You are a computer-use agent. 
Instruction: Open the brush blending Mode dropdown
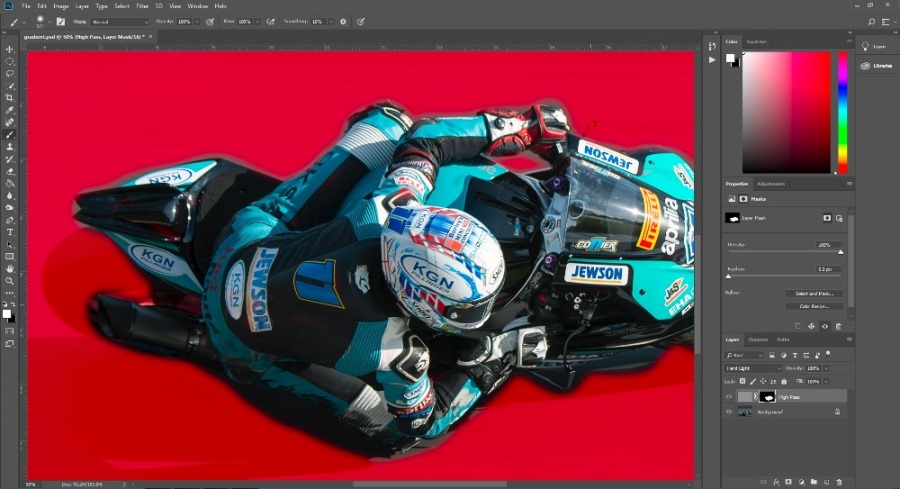tap(119, 22)
